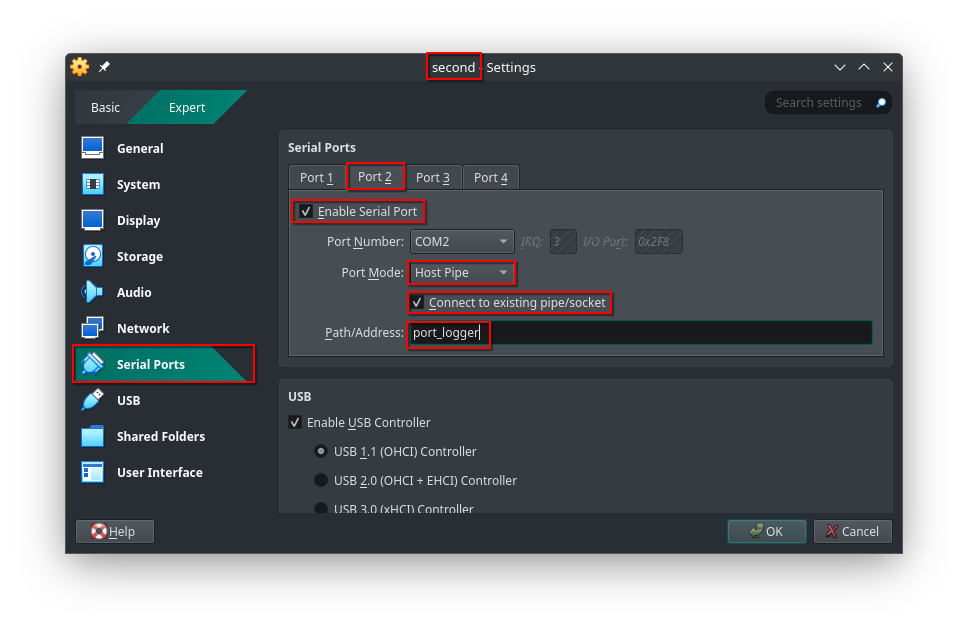The image size is (968, 631).
Task: Switch to the Basic settings tab
Action: (x=105, y=107)
